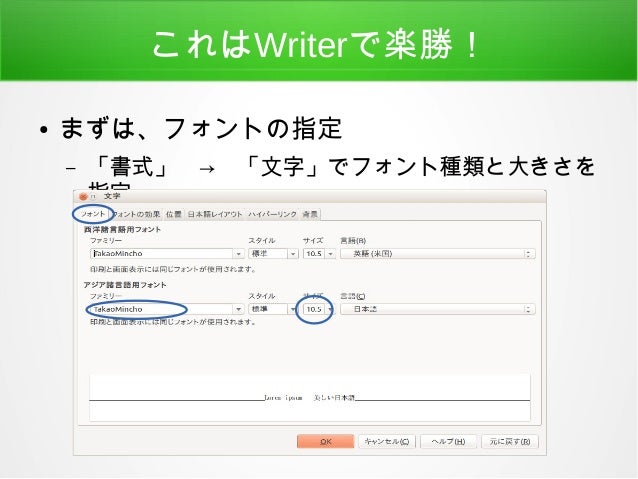Screen dimensions: 638x479
Task: Open the 言語 英語 (米国) language dropdown
Action: click(x=437, y=254)
